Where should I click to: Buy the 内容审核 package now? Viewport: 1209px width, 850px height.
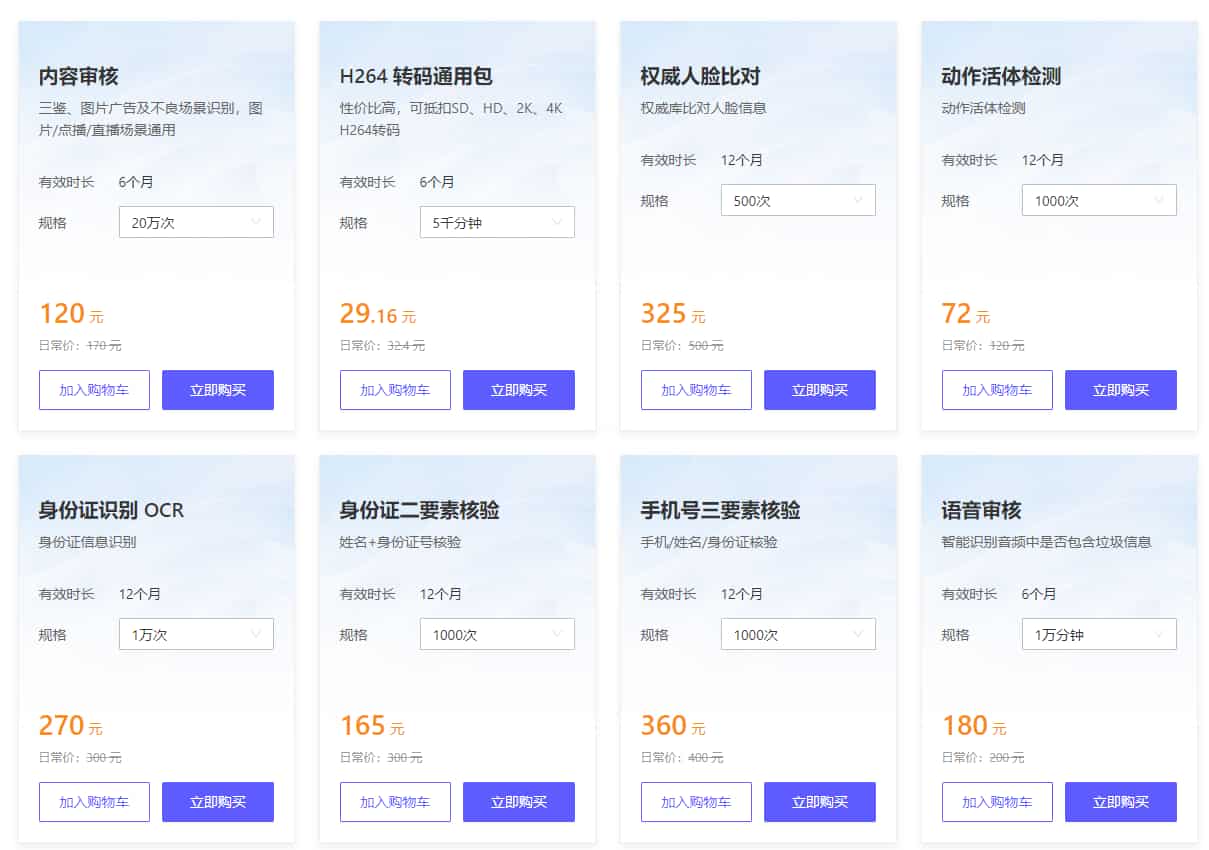point(218,390)
